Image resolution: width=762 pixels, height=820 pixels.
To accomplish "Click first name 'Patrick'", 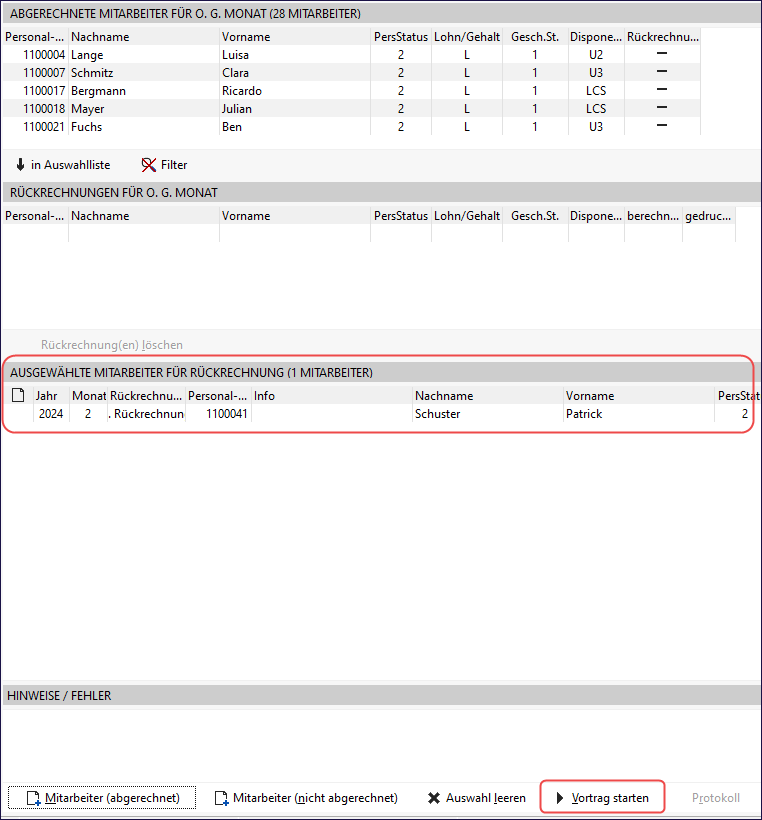I will click(x=584, y=414).
